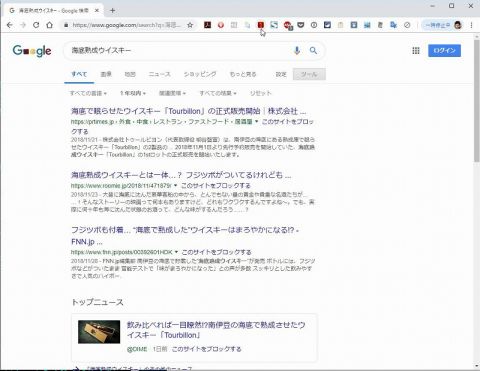
Task: Open the すべての結果 results filter dropdown
Action: point(218,93)
